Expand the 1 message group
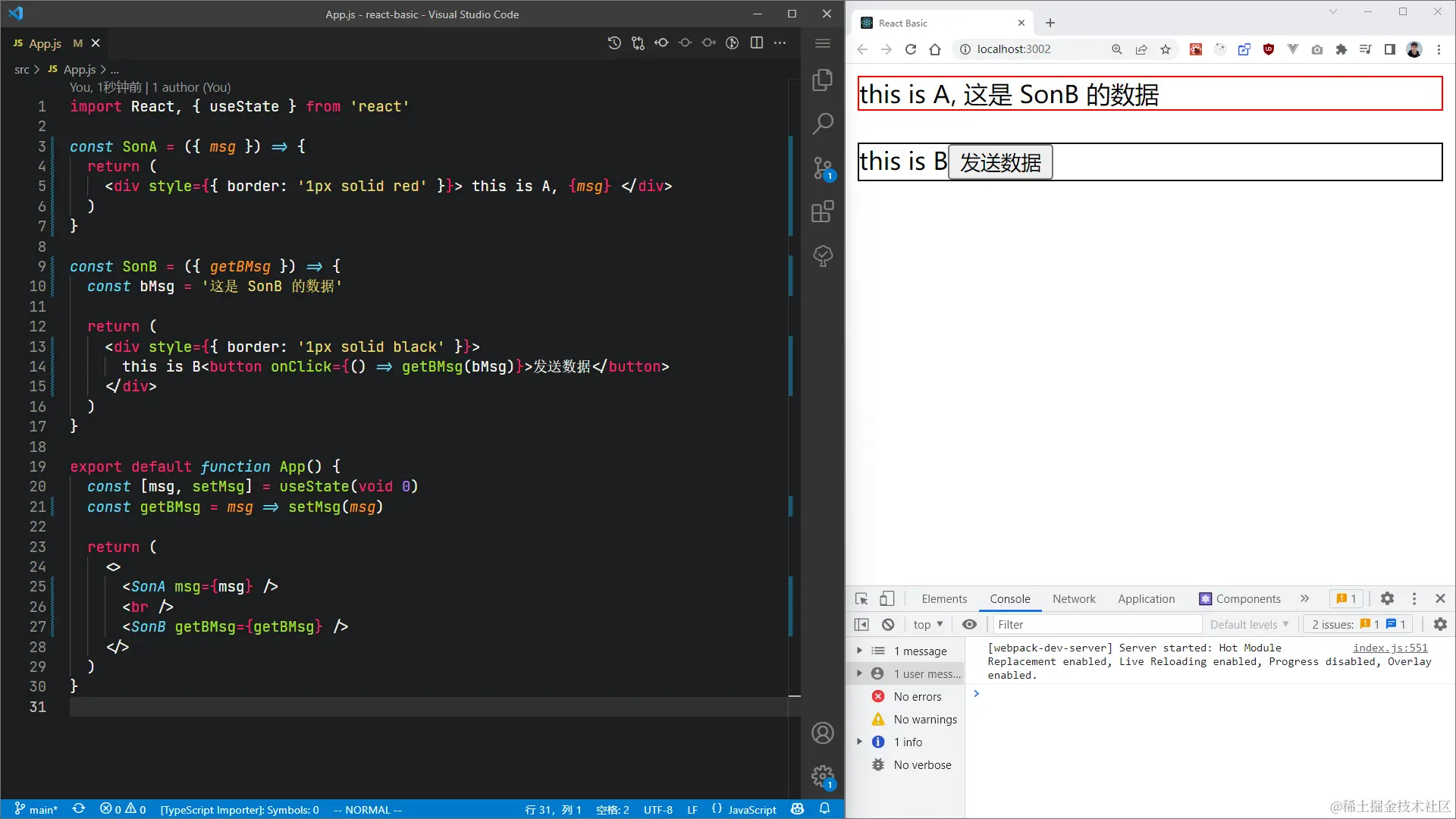Viewport: 1456px width, 819px height. click(x=859, y=651)
